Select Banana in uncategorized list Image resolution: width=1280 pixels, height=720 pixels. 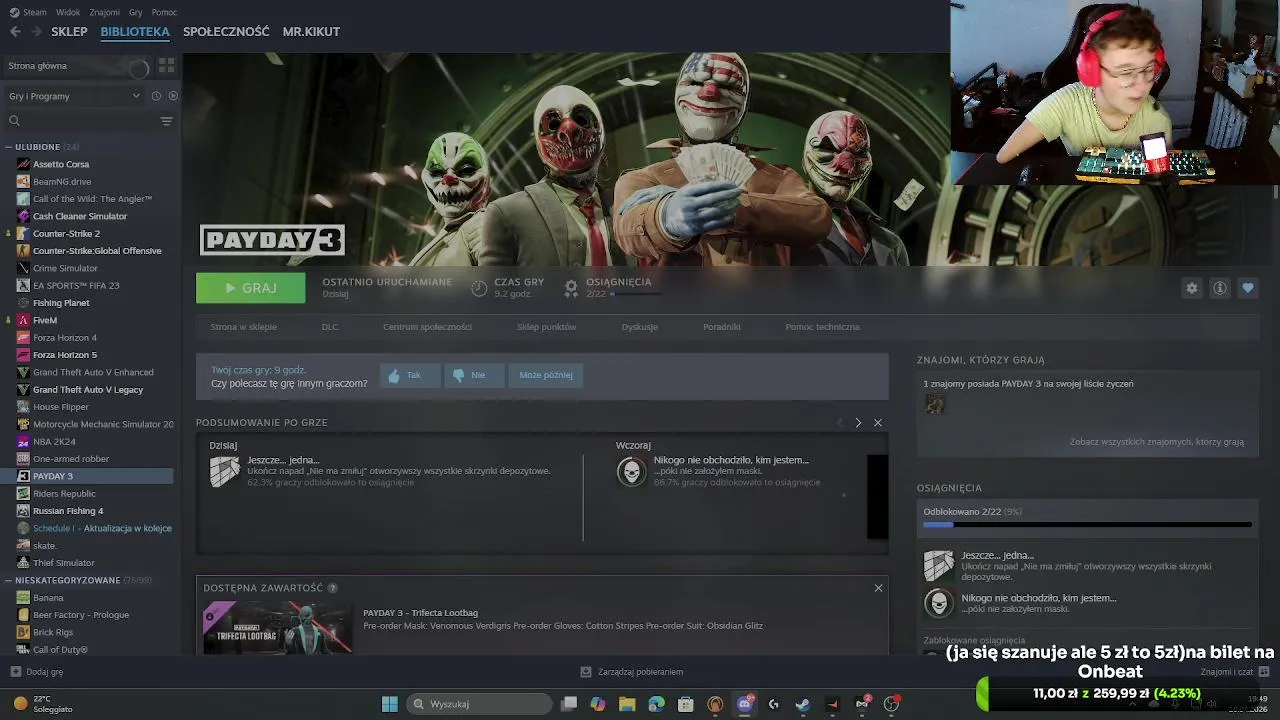(48, 598)
